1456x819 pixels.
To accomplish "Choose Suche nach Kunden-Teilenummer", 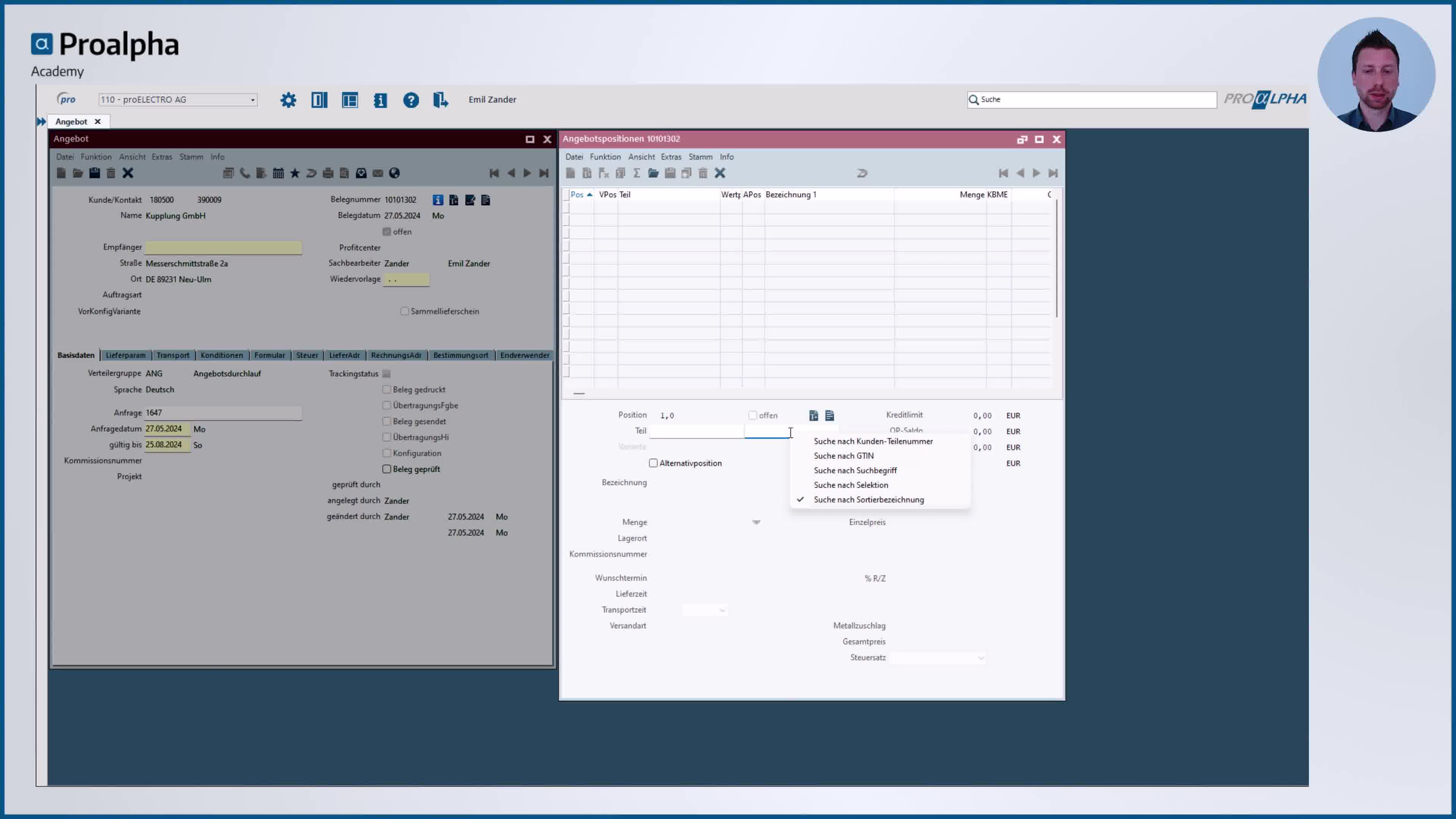I will (x=873, y=441).
